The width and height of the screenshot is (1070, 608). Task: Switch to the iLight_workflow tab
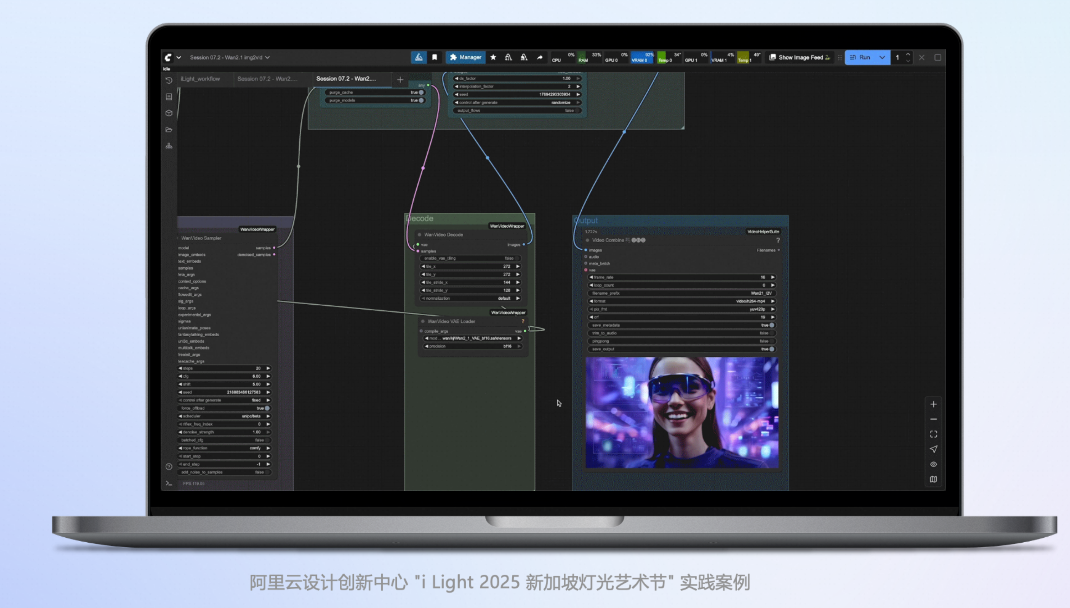tap(201, 79)
